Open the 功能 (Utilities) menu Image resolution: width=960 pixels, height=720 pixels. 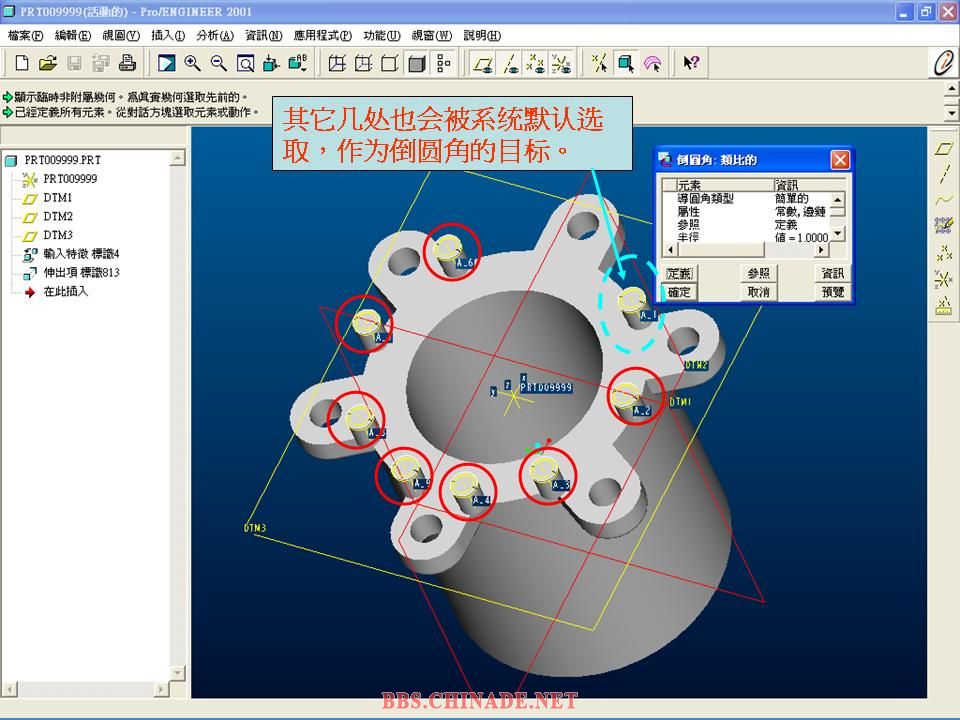(x=381, y=36)
